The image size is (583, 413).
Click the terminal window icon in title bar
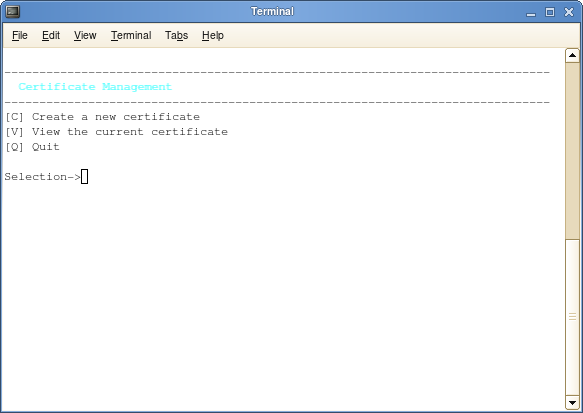13,12
